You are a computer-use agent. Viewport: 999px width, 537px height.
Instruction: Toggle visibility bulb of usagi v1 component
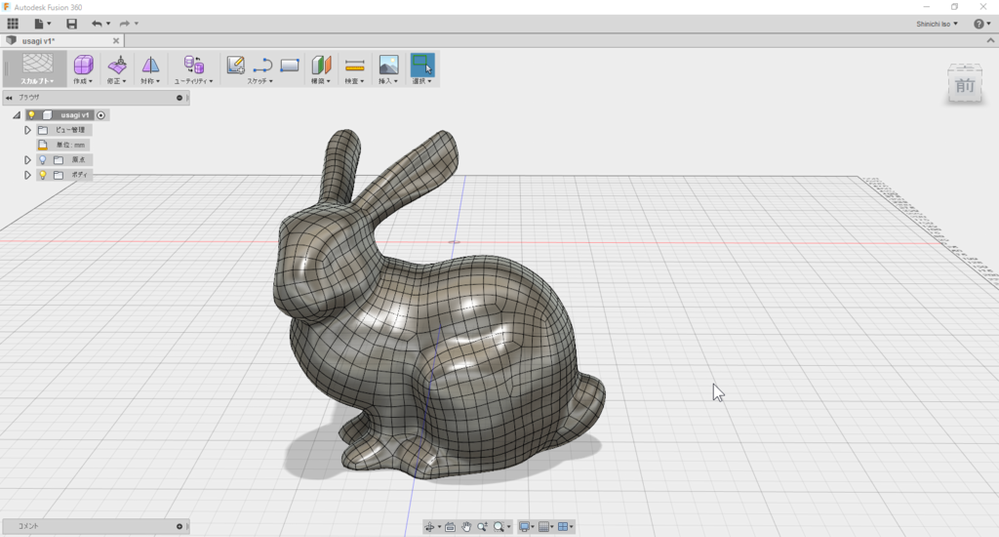(x=31, y=115)
